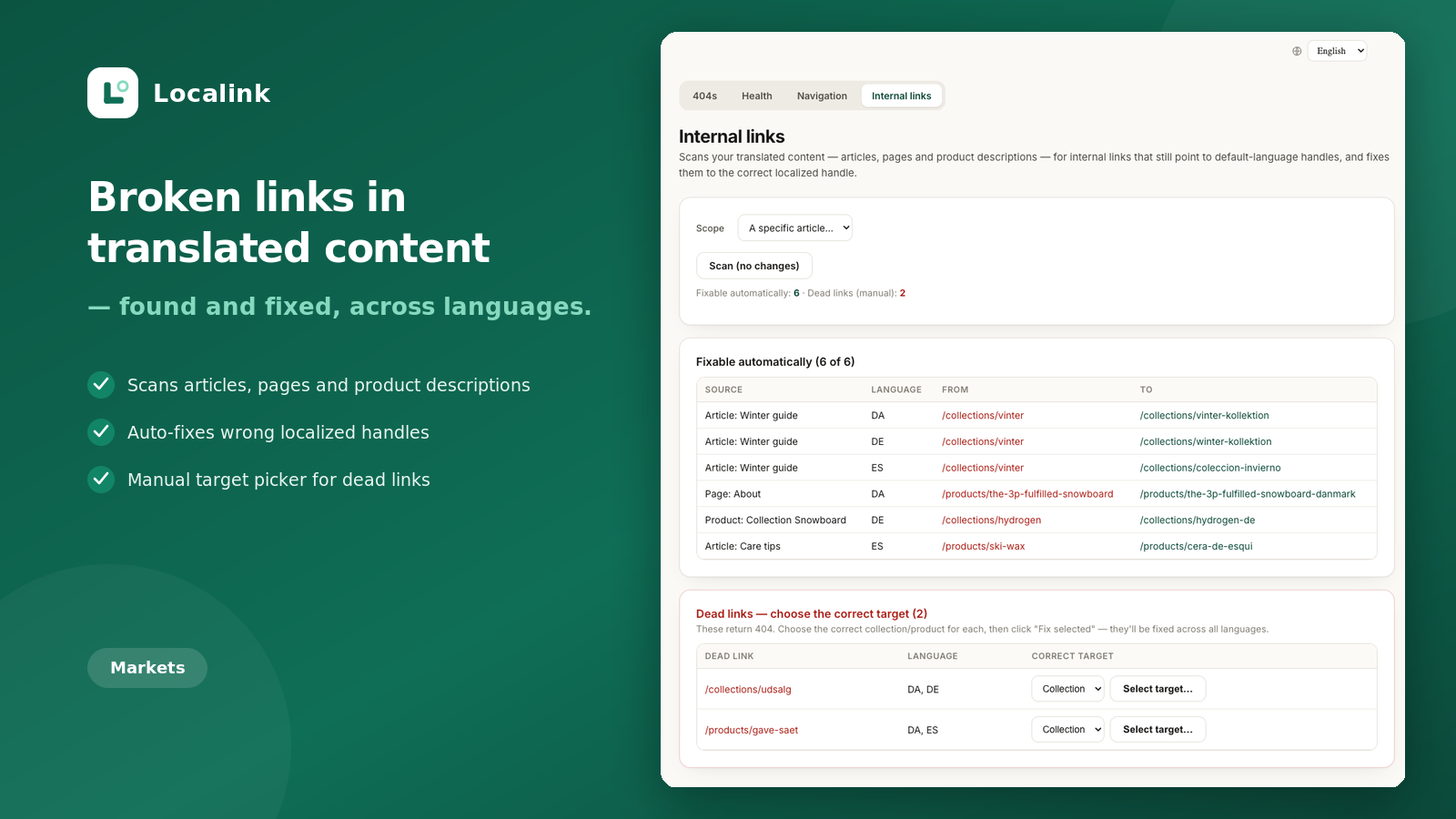
Task: Switch to the Health tab
Action: [x=756, y=96]
